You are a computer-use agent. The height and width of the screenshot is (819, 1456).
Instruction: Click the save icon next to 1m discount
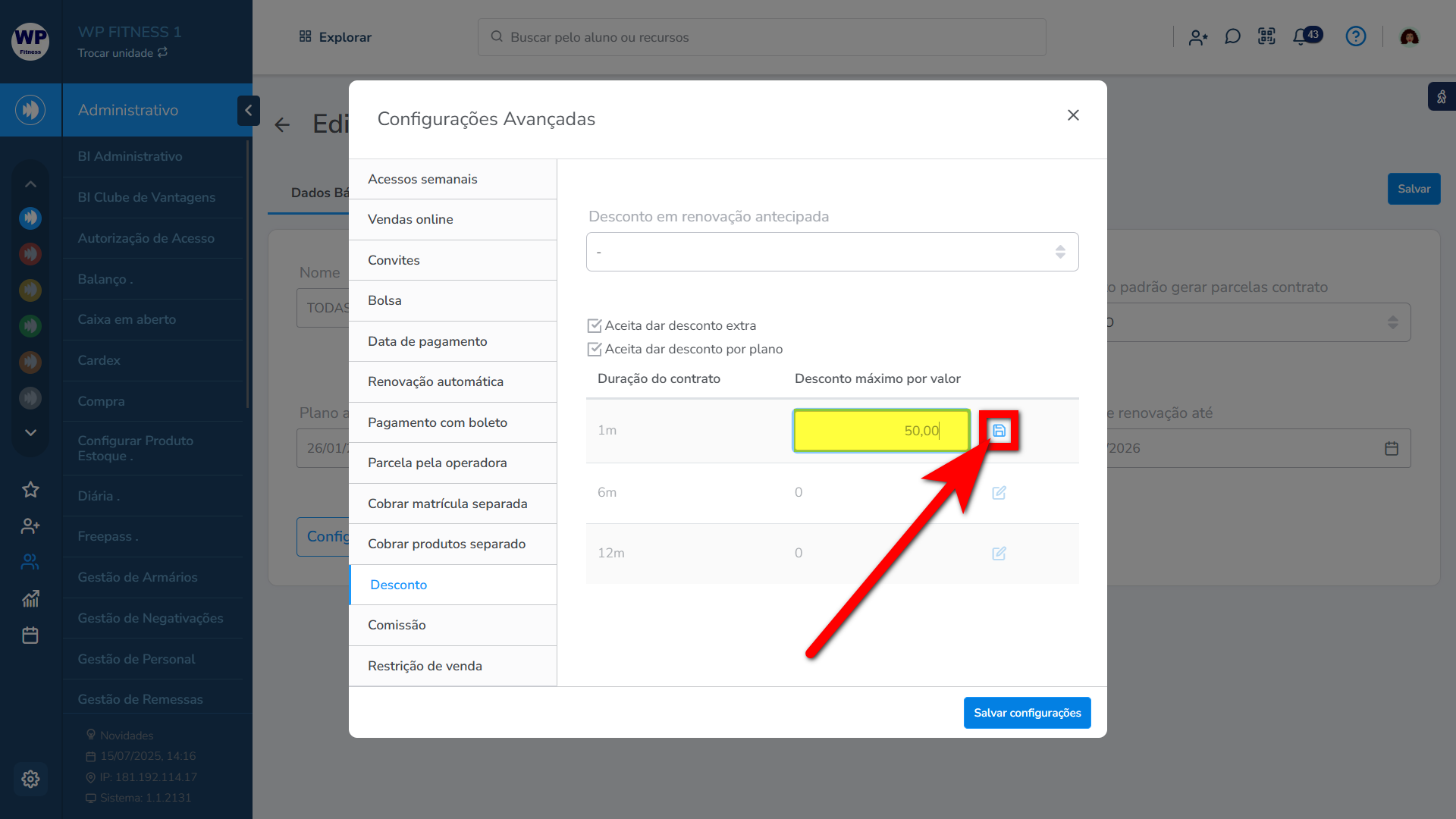click(999, 431)
